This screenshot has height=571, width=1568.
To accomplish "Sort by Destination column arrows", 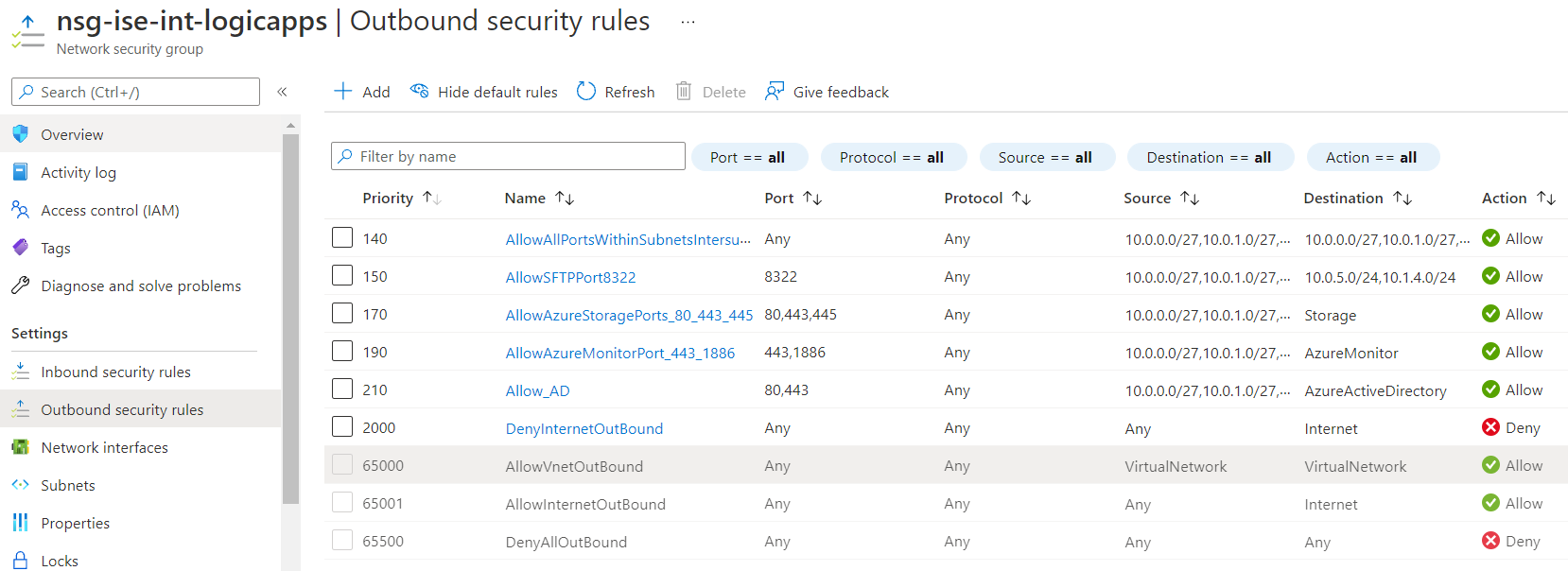I will (1402, 198).
